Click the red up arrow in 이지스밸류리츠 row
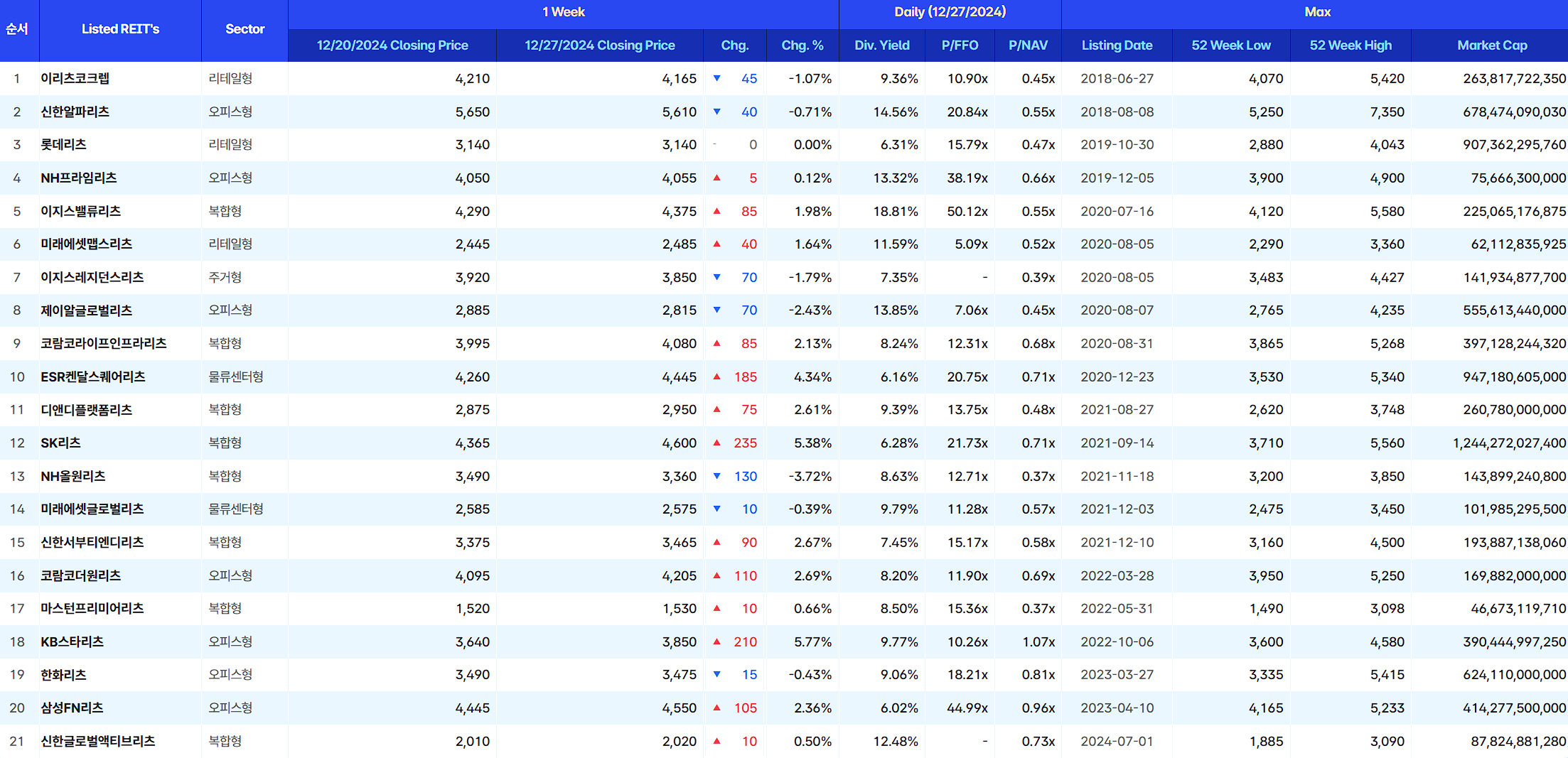This screenshot has height=758, width=1568. click(716, 211)
